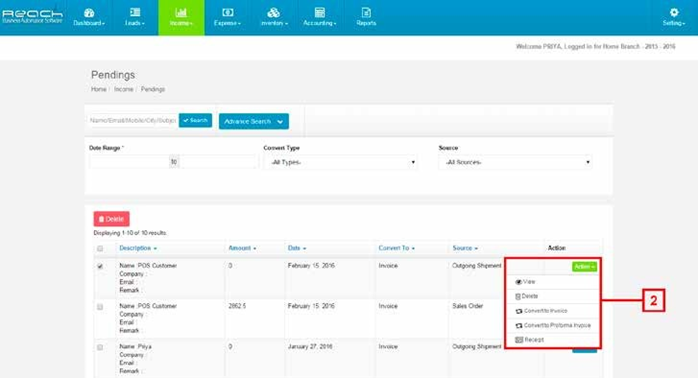Focus the Name/Email/Mobile search field

coord(133,120)
